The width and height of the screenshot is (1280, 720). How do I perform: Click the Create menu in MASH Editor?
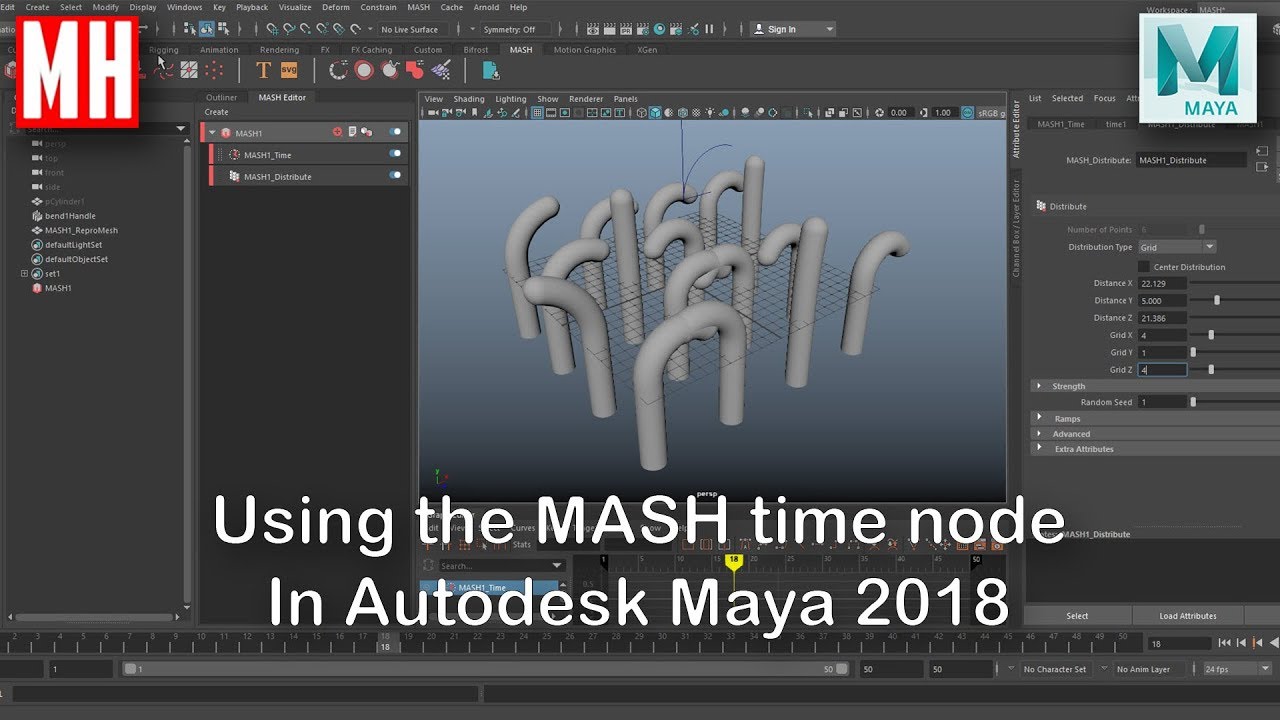point(216,112)
